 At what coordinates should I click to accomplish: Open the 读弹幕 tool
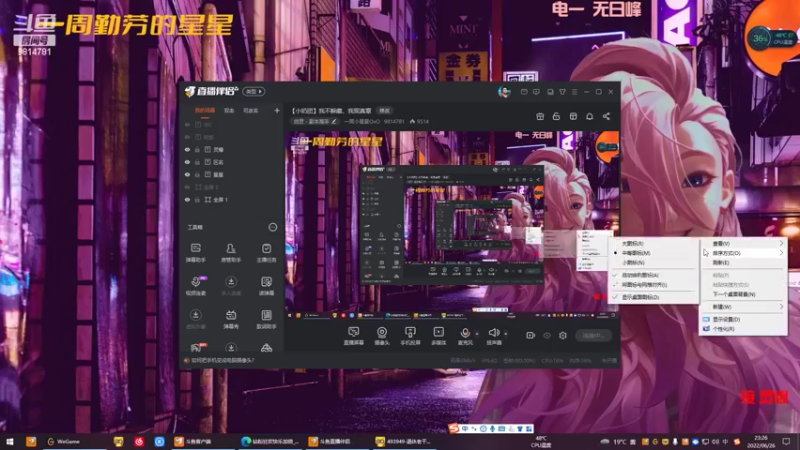266,286
